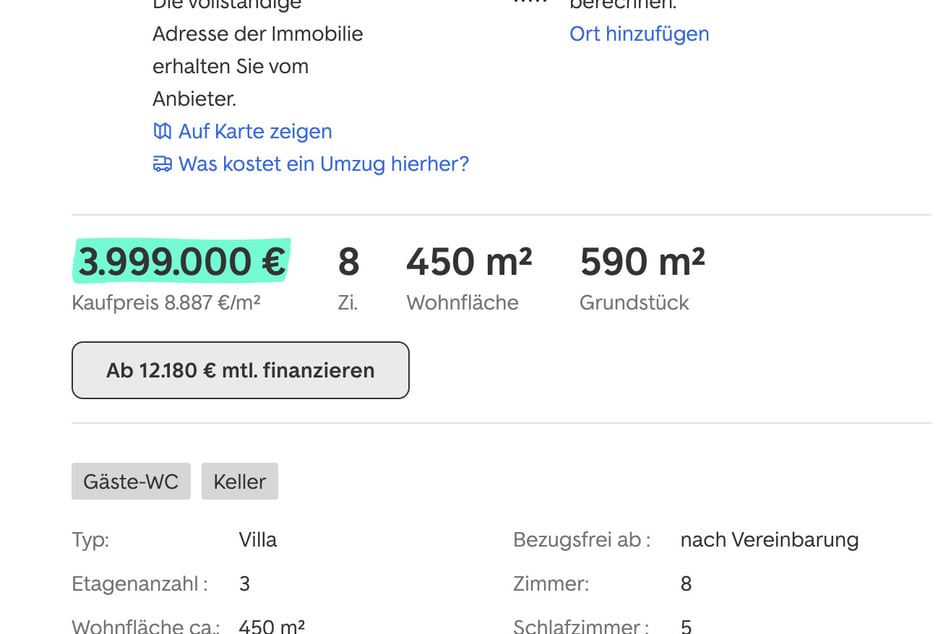Follow the Ort hinzufügen link
The height and width of the screenshot is (634, 951).
click(639, 33)
